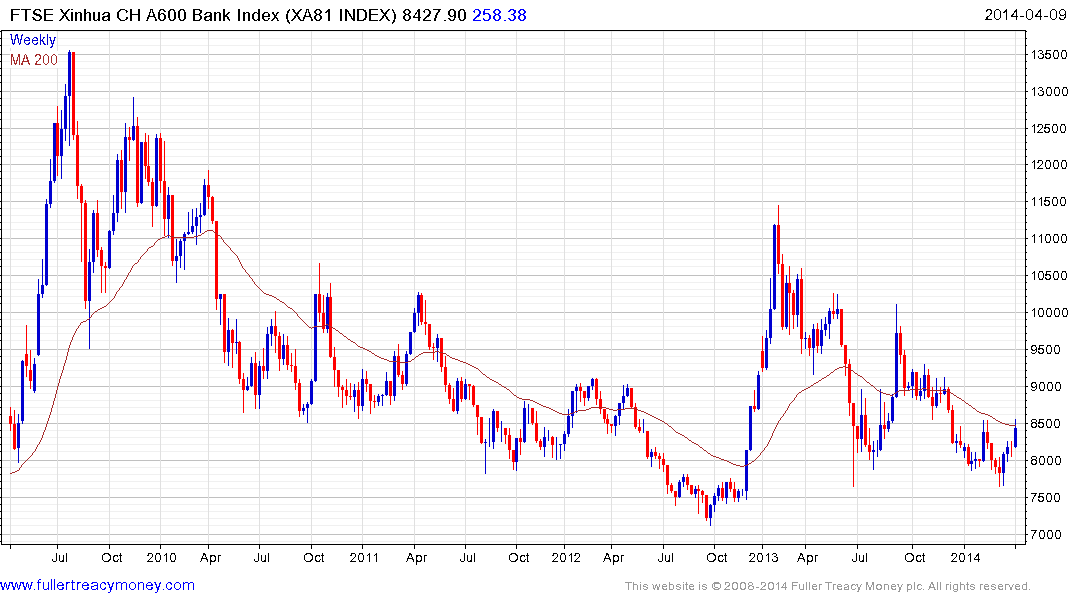Viewport: 1075px width, 600px height.
Task: Click the 13000 price axis label
Action: (x=1049, y=92)
